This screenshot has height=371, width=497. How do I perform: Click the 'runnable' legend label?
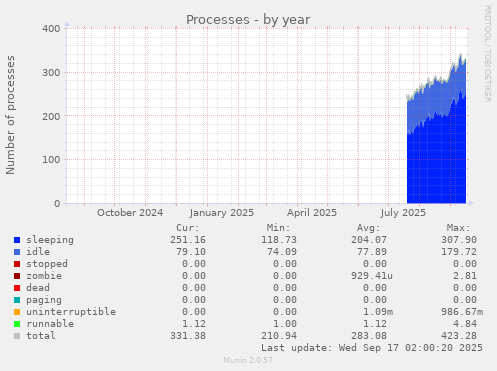tap(50, 324)
